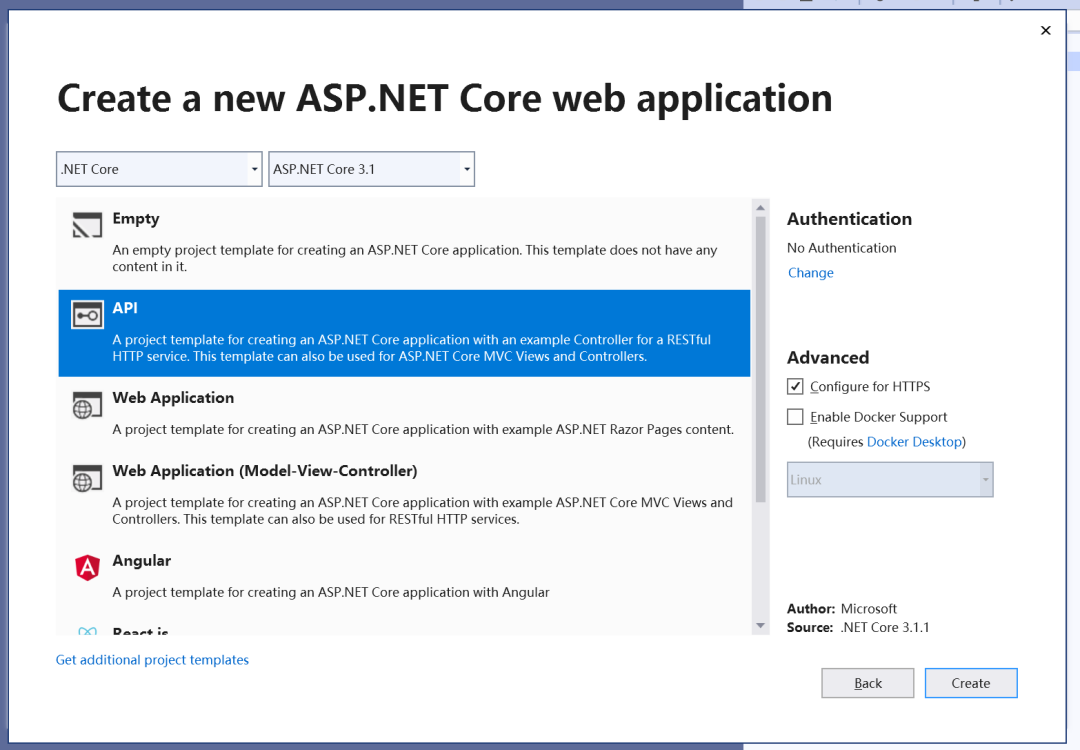Click the React.js template icon
Screen dimensions: 1080x750
[x=87, y=631]
